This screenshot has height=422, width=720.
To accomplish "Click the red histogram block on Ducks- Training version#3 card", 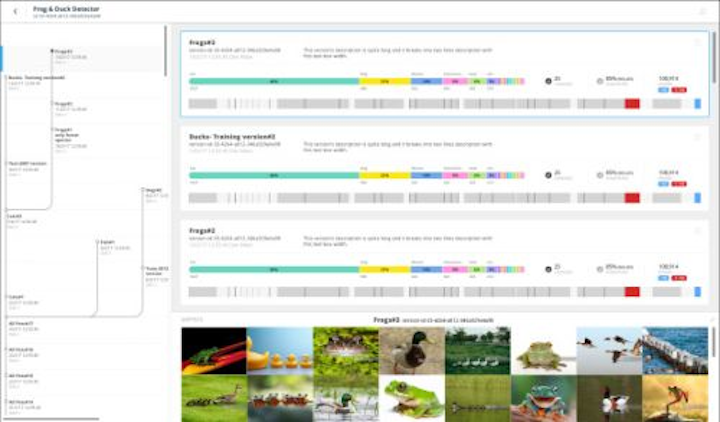I will click(x=632, y=198).
